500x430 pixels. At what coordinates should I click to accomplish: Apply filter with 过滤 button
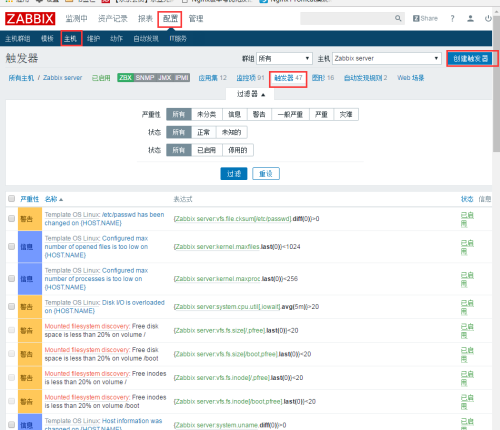point(234,173)
